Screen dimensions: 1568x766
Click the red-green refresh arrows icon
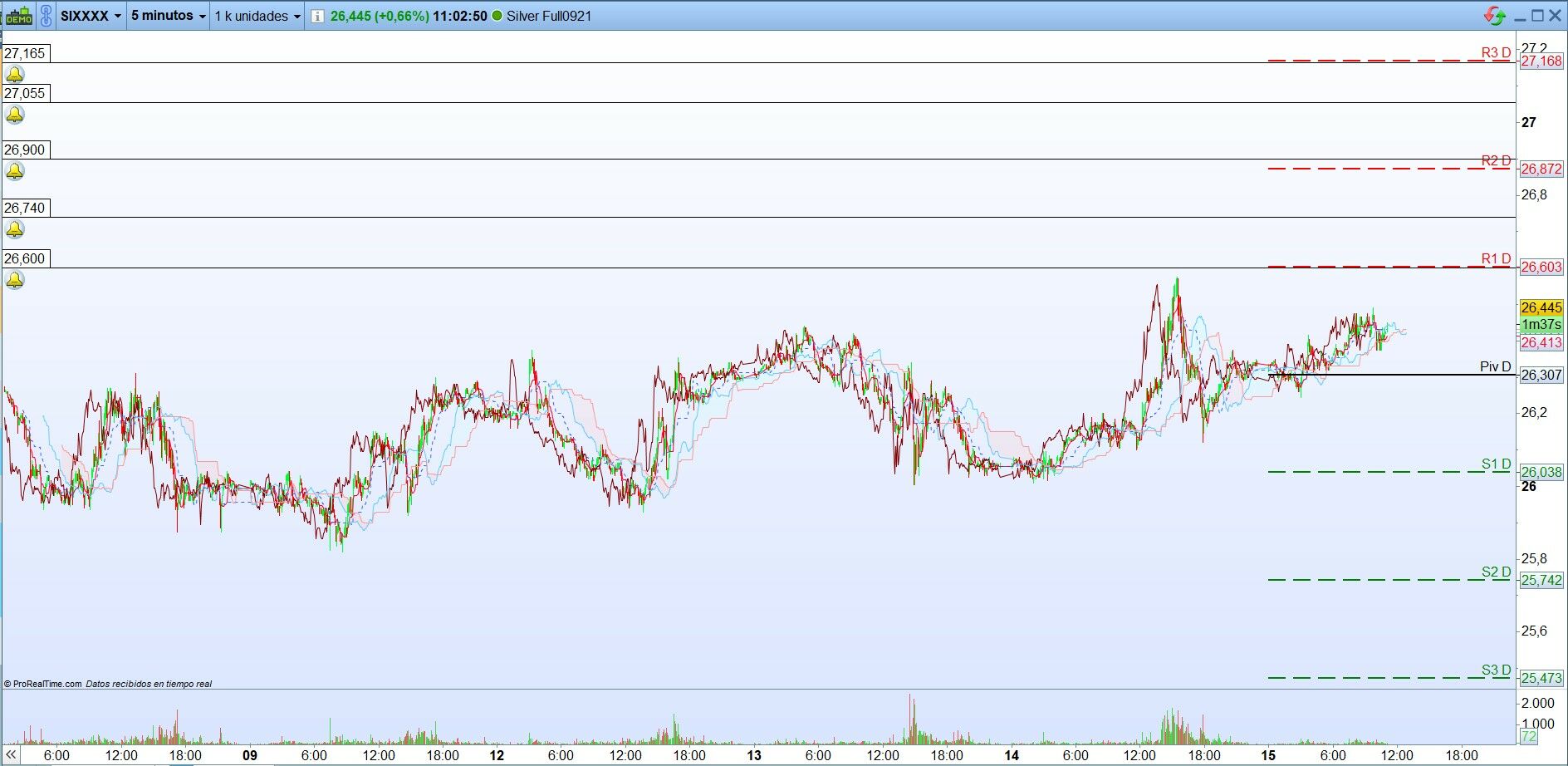[x=1495, y=16]
